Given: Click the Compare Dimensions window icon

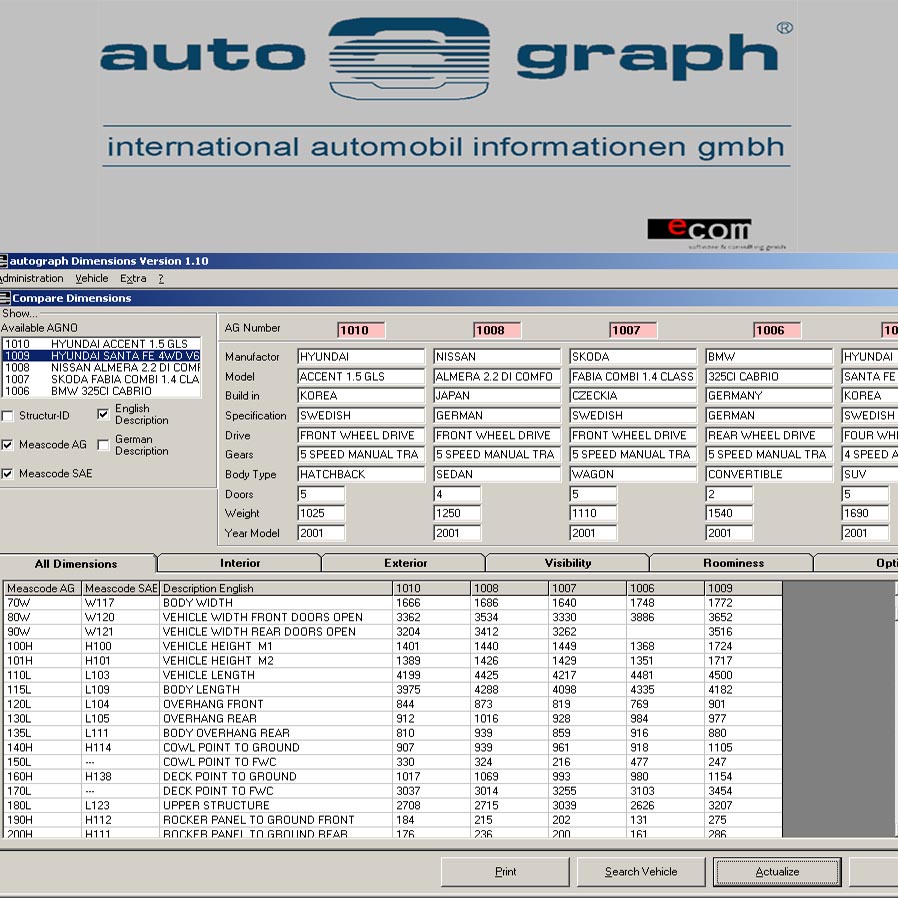Looking at the screenshot, I should [5, 298].
